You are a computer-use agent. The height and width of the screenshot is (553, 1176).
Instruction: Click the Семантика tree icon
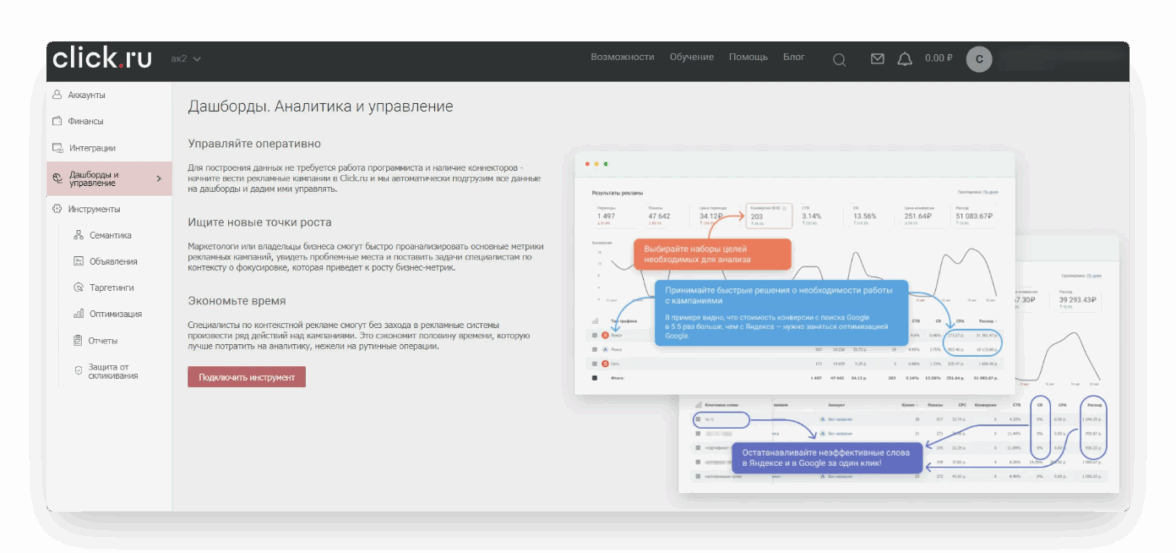pyautogui.click(x=79, y=235)
